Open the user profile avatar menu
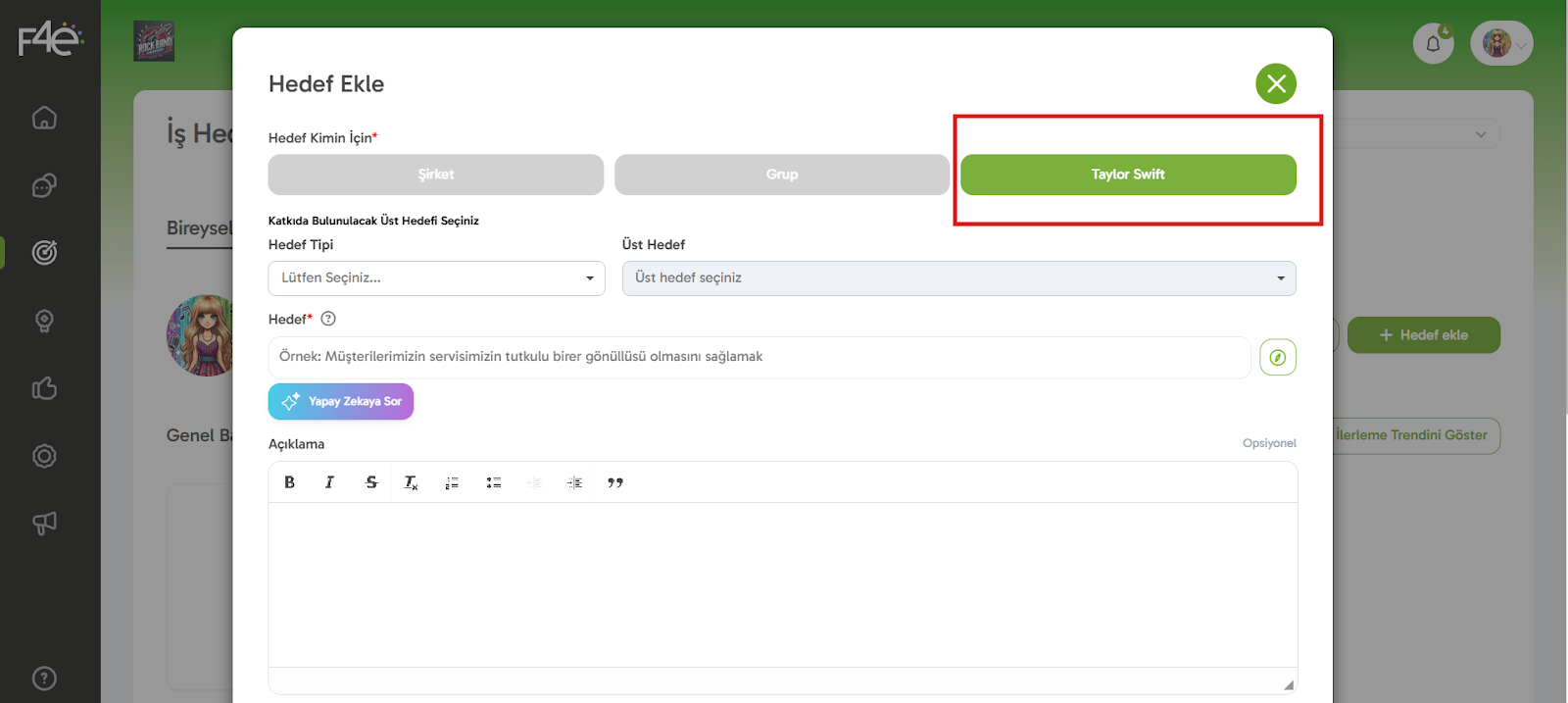 coord(1500,43)
